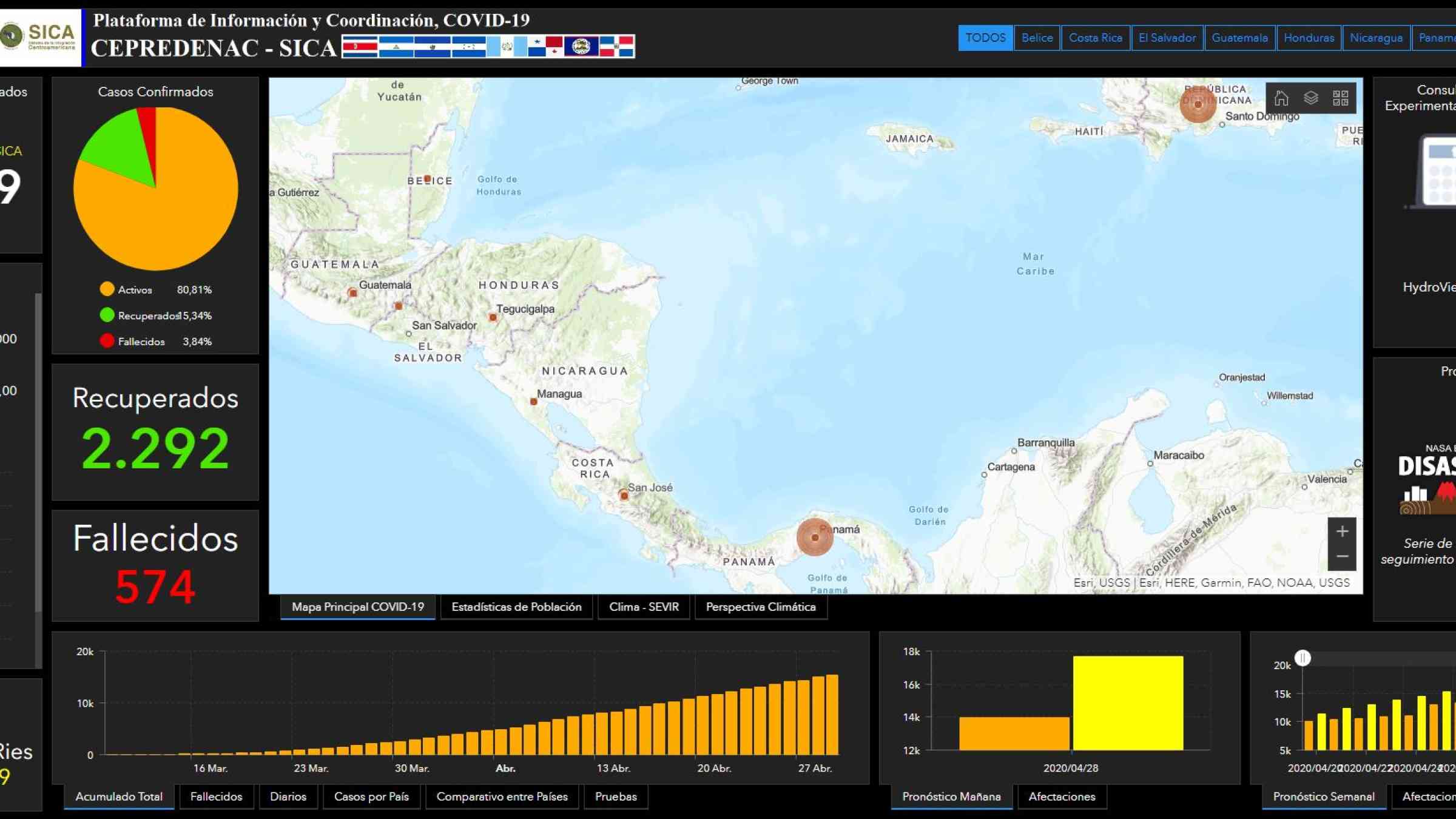Click the yellow forecast bar for 2020/04/28
This screenshot has height=819, width=1456.
coord(1128,703)
